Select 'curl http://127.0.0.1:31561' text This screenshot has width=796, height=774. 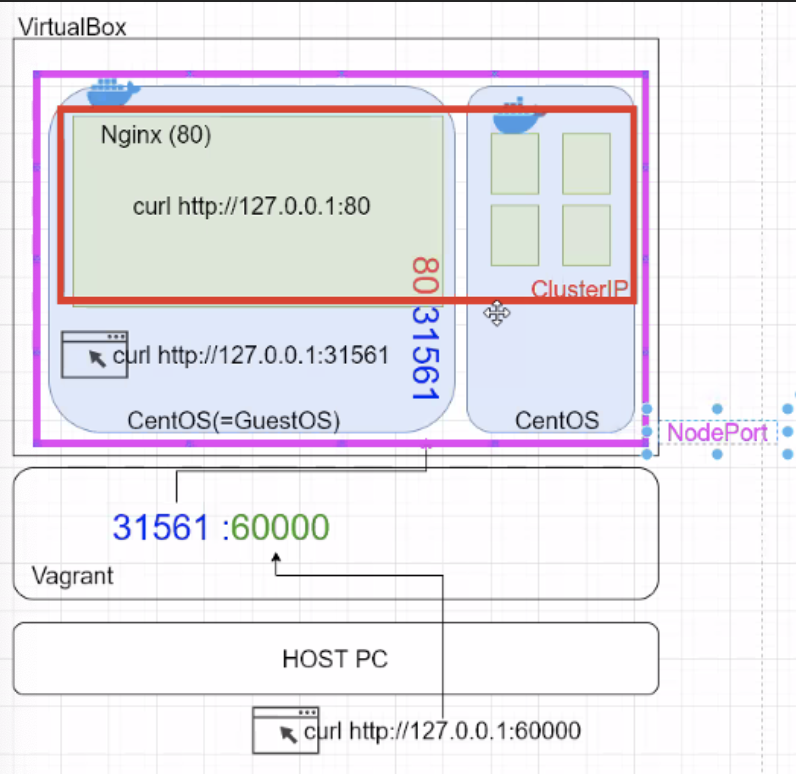(x=251, y=355)
